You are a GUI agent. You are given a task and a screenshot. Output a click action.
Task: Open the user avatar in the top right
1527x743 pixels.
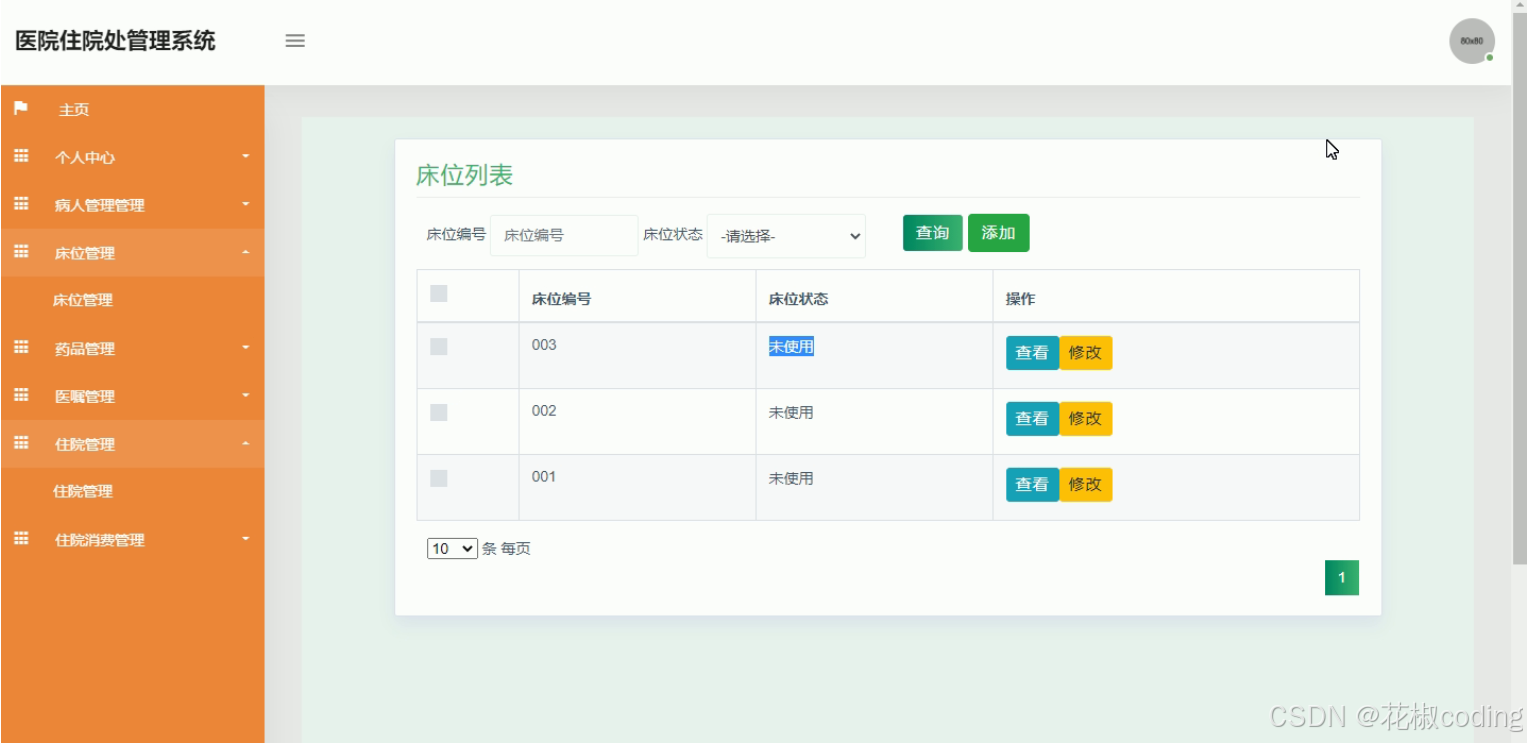pos(1471,41)
